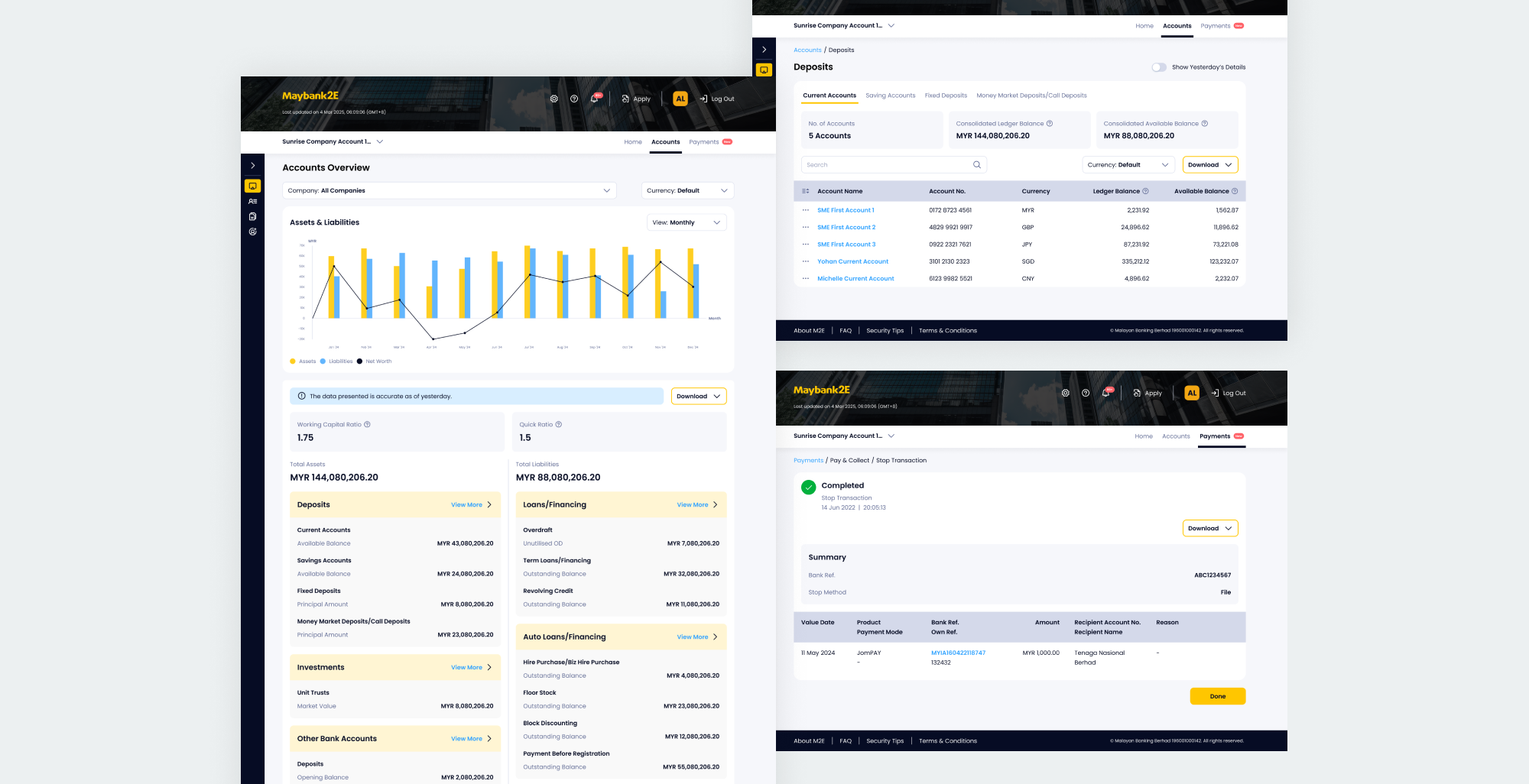Click the blue Liabilities legend swatch

[x=323, y=361]
